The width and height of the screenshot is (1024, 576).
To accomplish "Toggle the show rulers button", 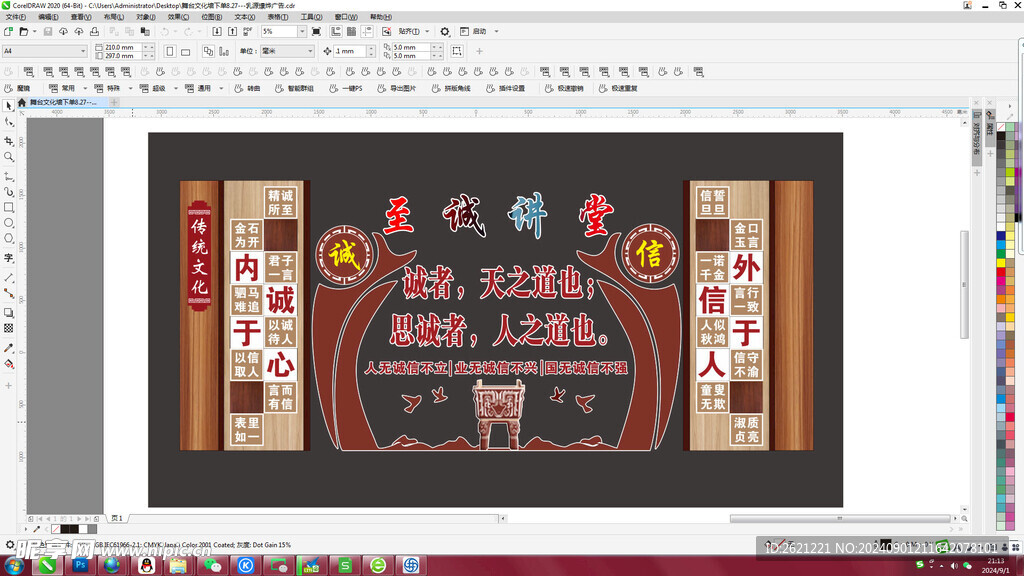I will point(335,32).
